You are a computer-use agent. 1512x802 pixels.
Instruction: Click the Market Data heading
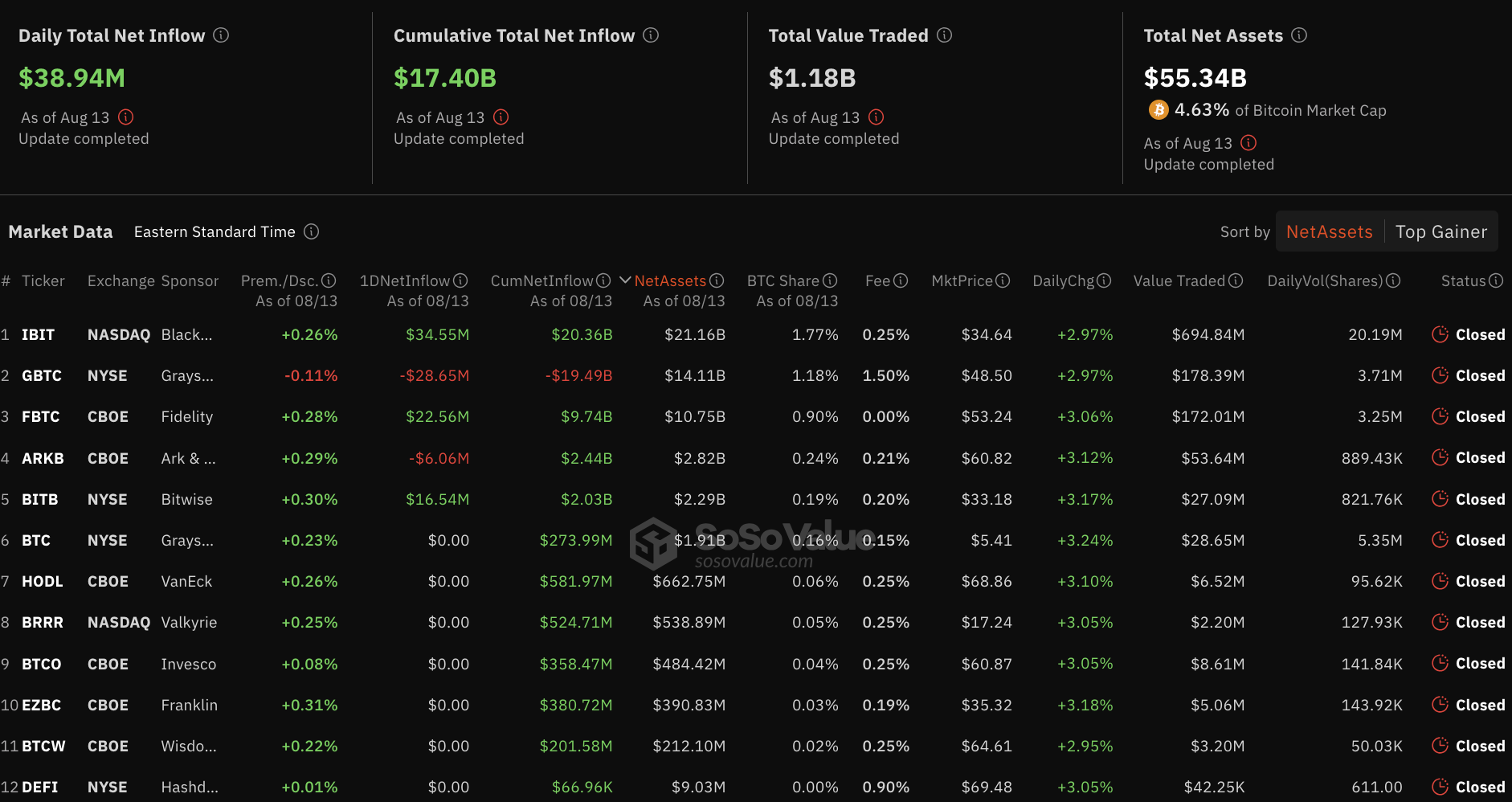(61, 231)
